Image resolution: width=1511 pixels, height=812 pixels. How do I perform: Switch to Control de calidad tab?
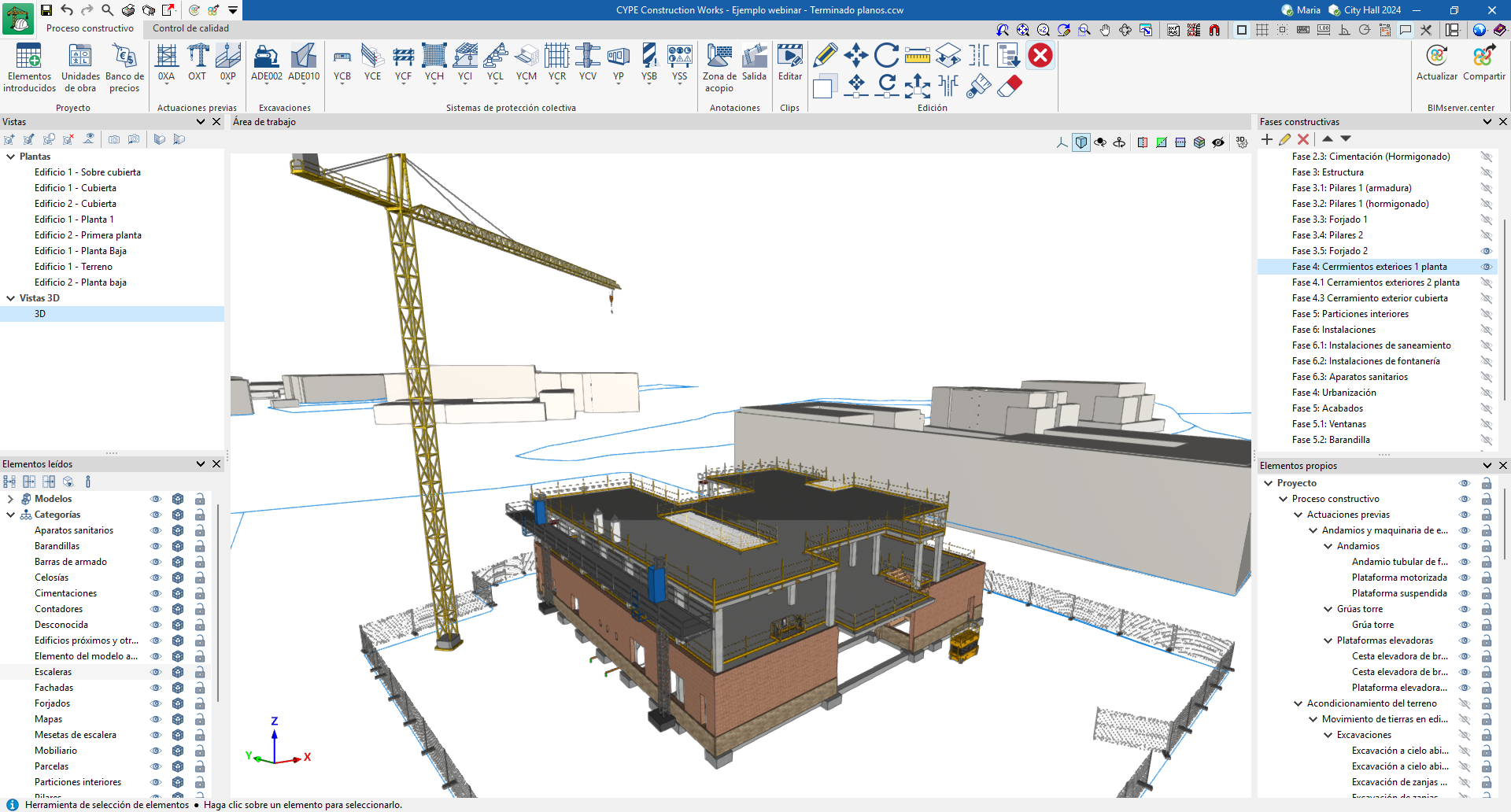[x=190, y=28]
